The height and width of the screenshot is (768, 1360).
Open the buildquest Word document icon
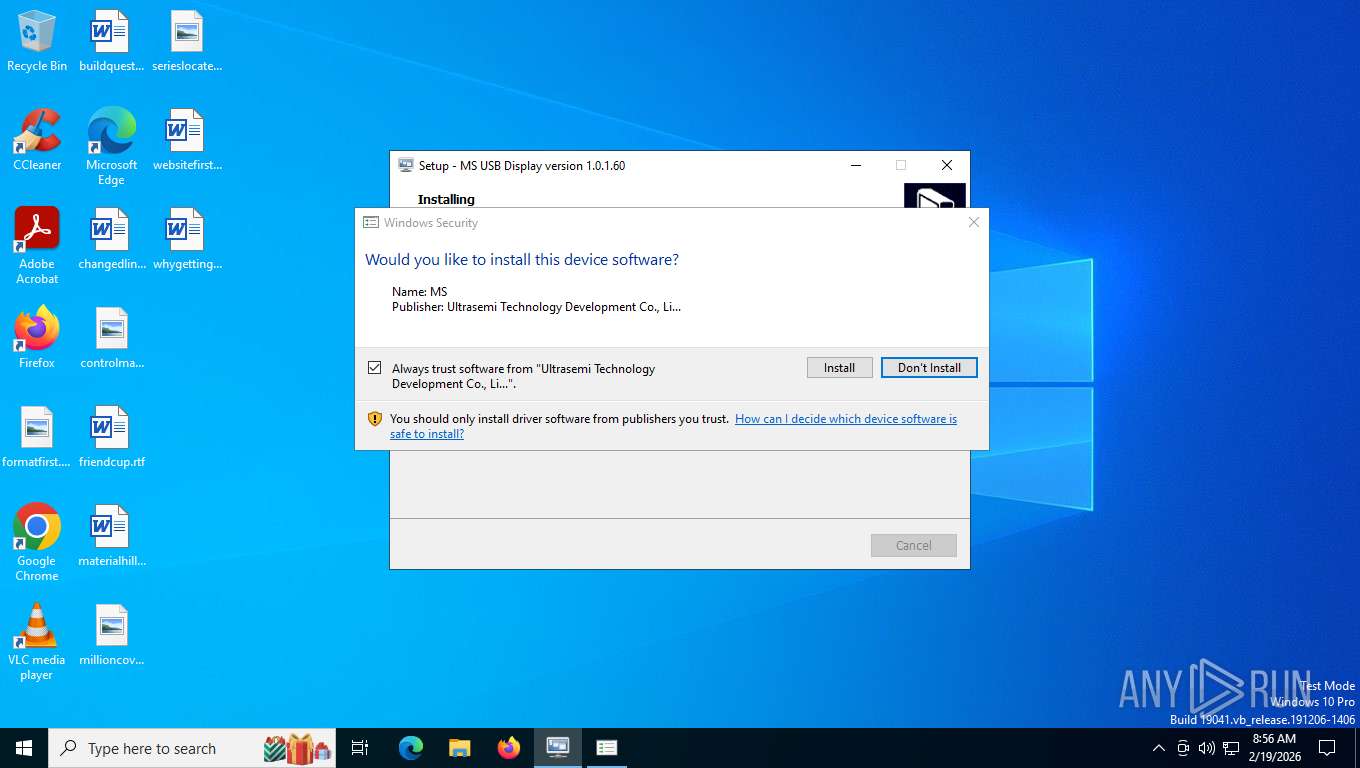(x=111, y=41)
